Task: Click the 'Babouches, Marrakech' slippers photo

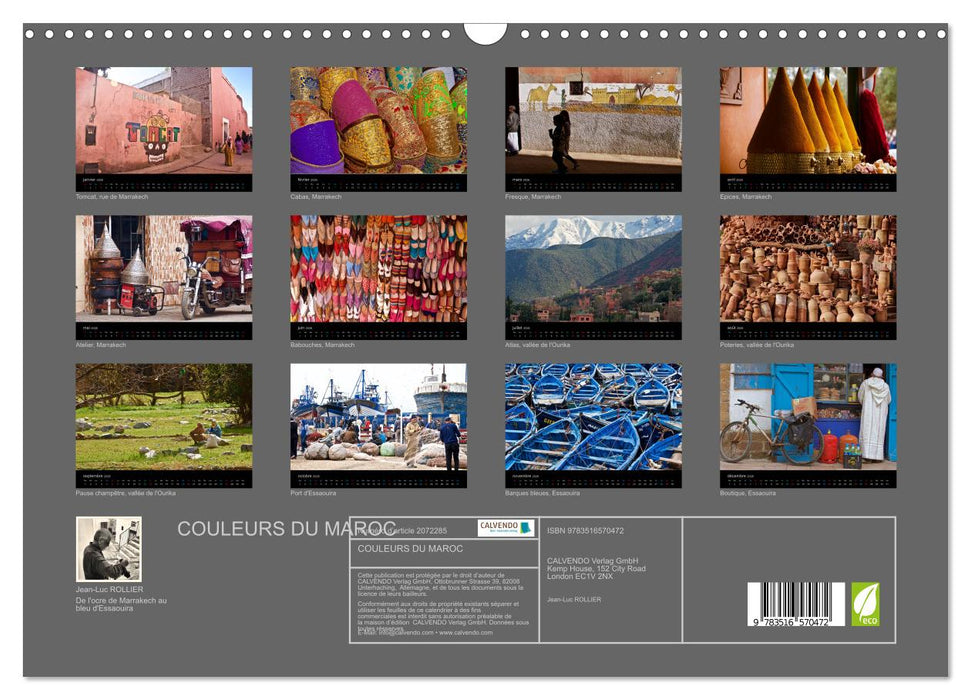Action: click(x=375, y=270)
